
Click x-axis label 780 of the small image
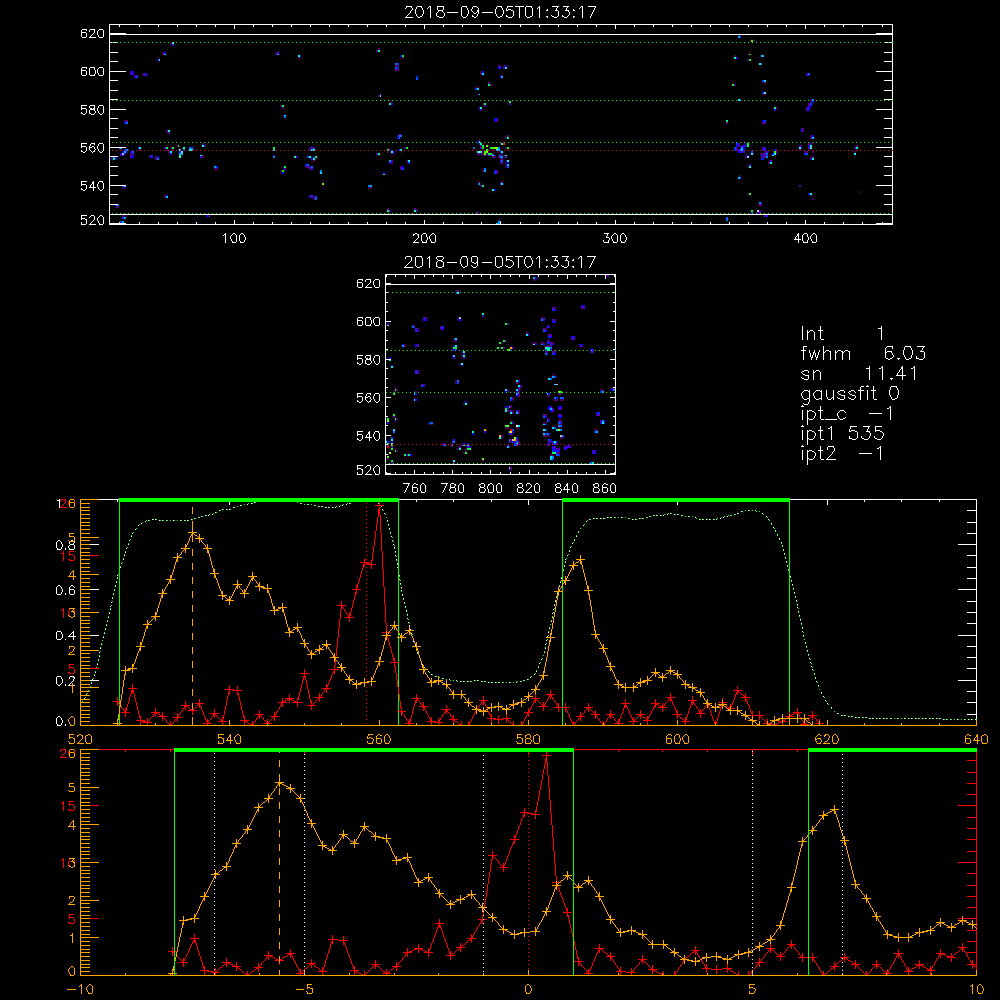pos(453,489)
